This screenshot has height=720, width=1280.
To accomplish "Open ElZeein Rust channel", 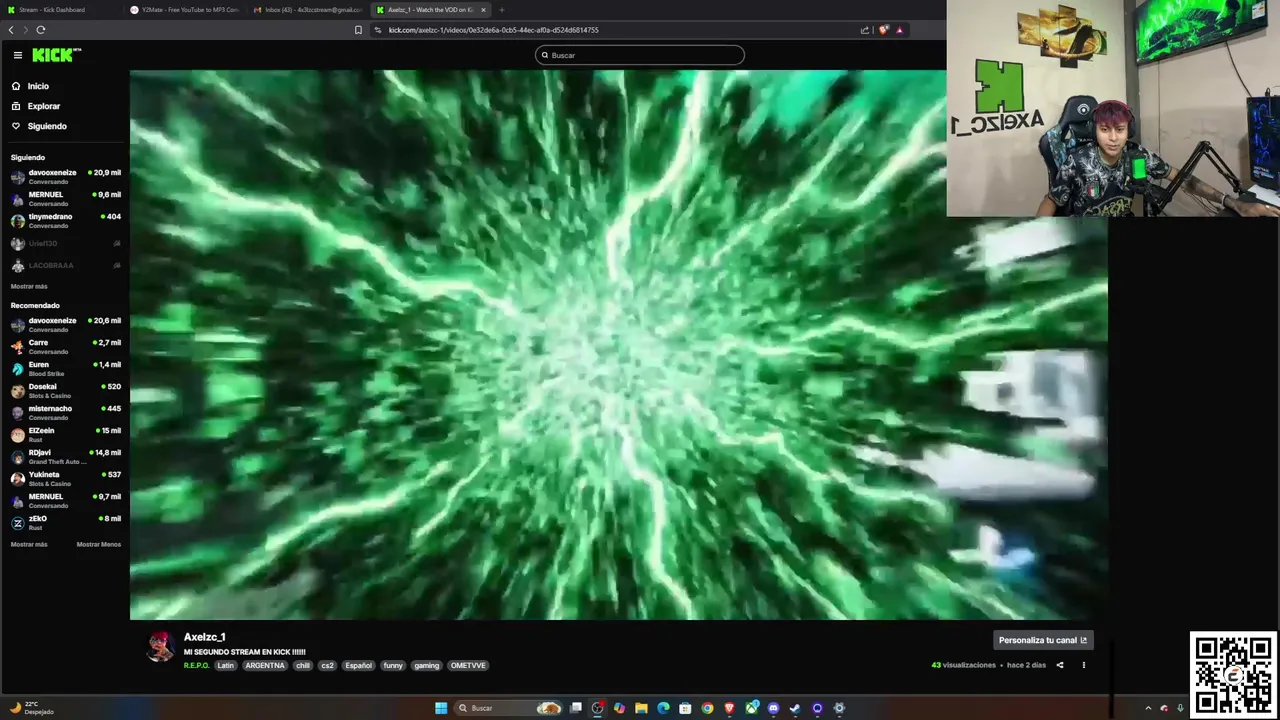I will (x=65, y=434).
